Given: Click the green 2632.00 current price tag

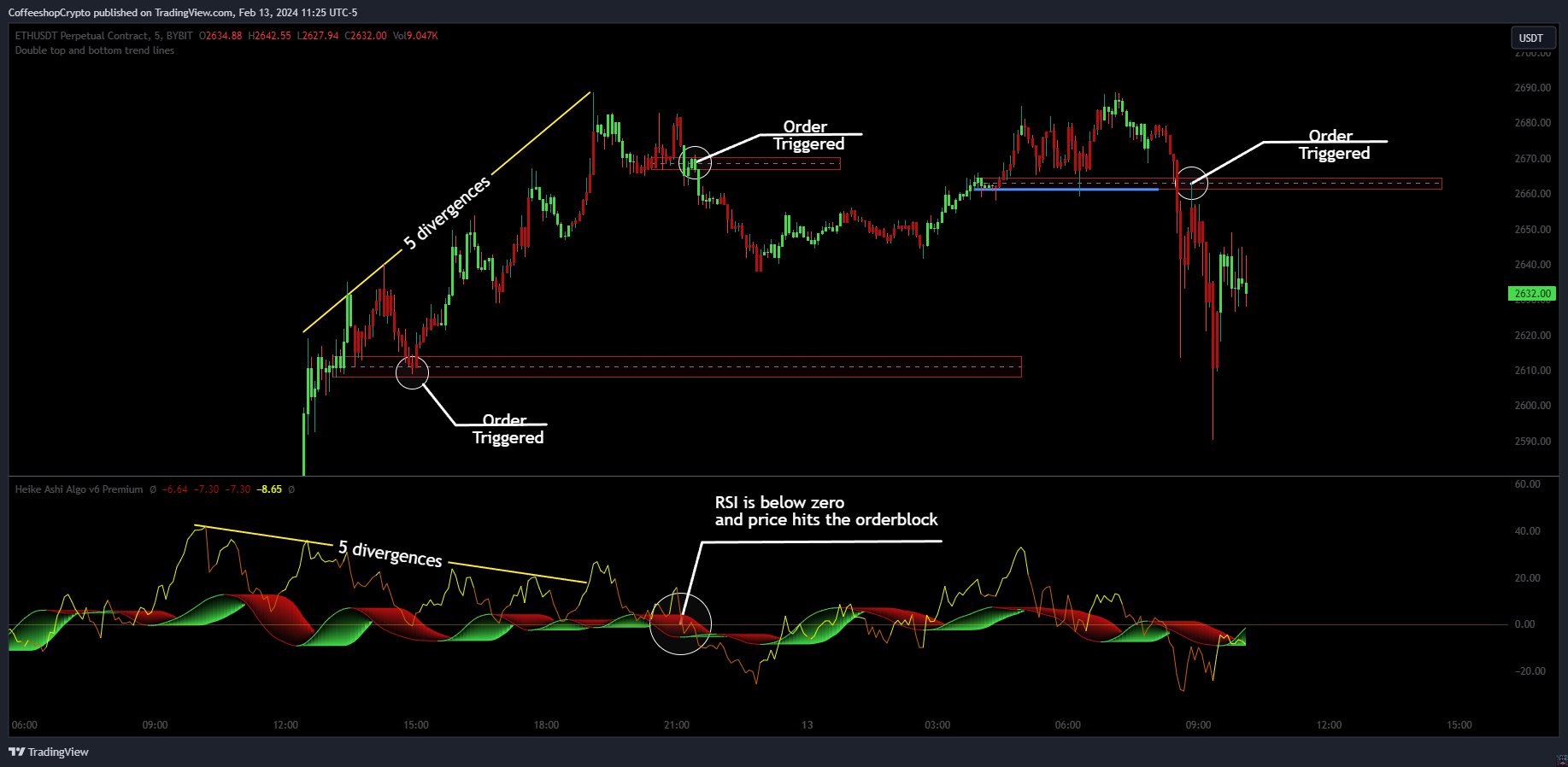Looking at the screenshot, I should pyautogui.click(x=1531, y=294).
